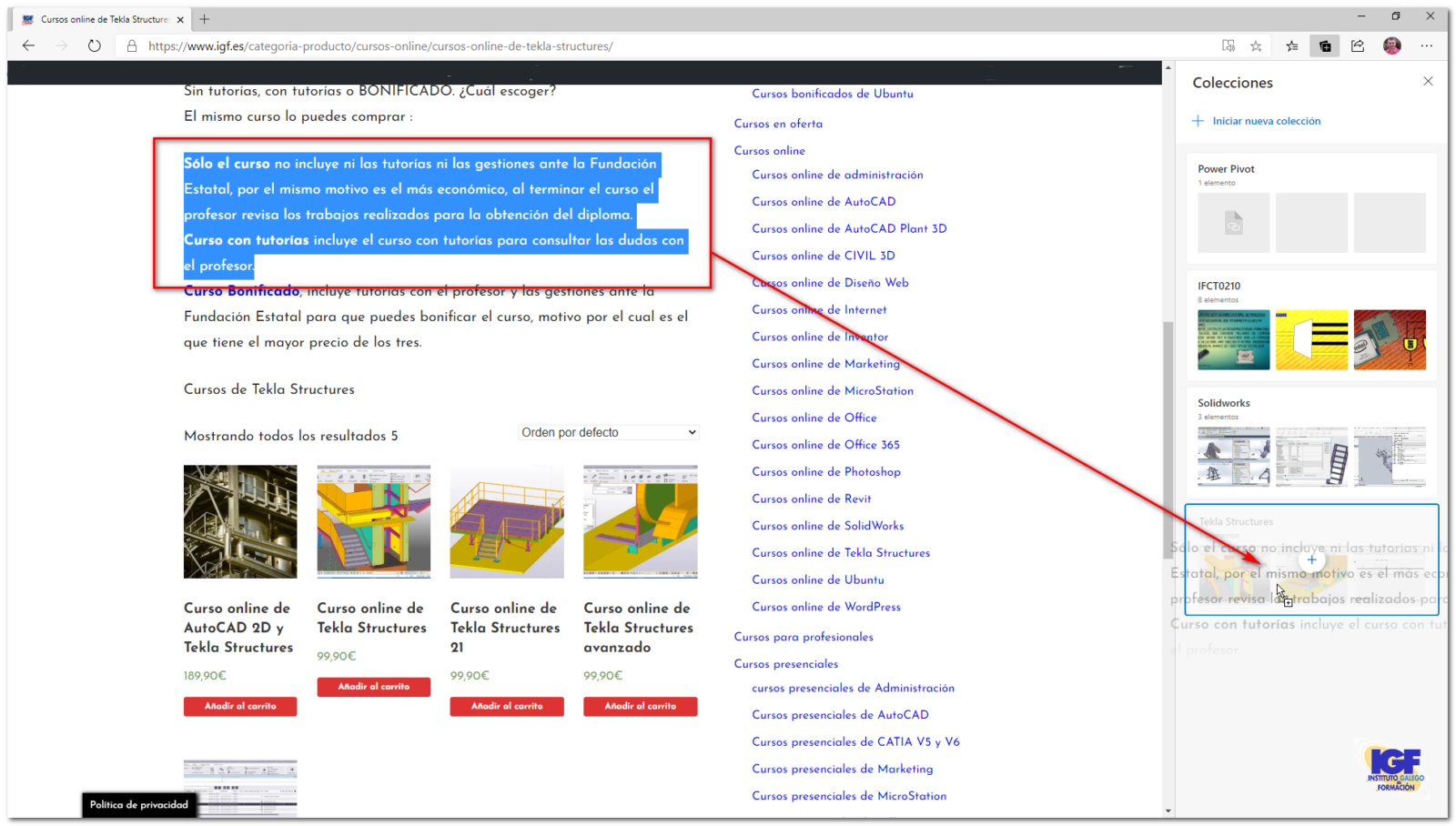Open the browser settings ellipsis menu

click(x=1426, y=45)
